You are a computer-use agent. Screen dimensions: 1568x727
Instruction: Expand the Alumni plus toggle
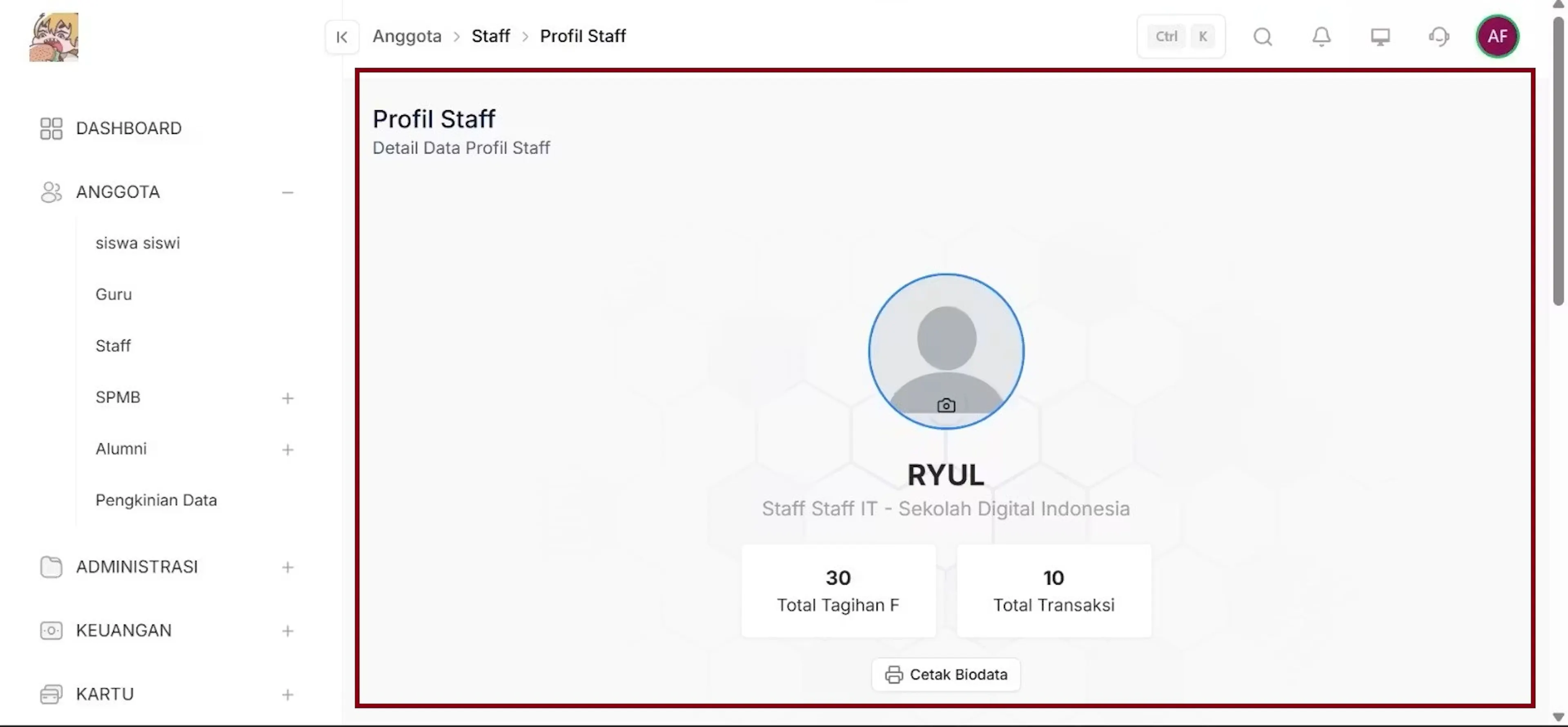[287, 450]
